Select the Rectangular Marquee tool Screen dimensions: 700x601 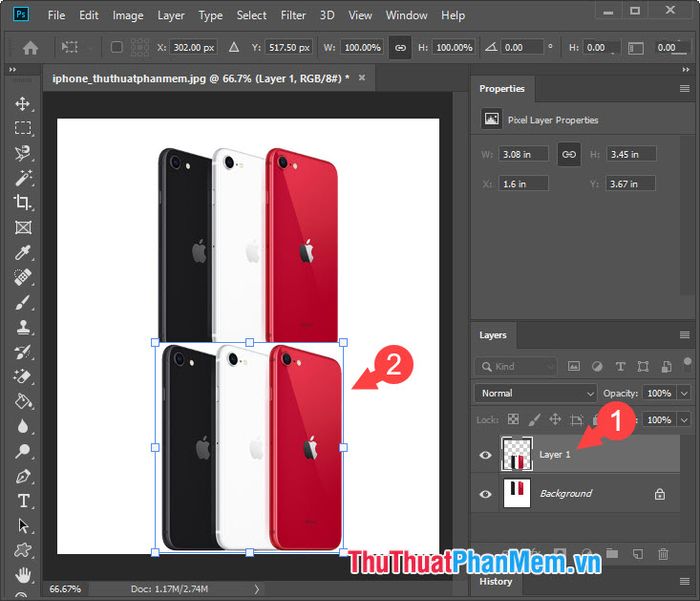pyautogui.click(x=23, y=128)
